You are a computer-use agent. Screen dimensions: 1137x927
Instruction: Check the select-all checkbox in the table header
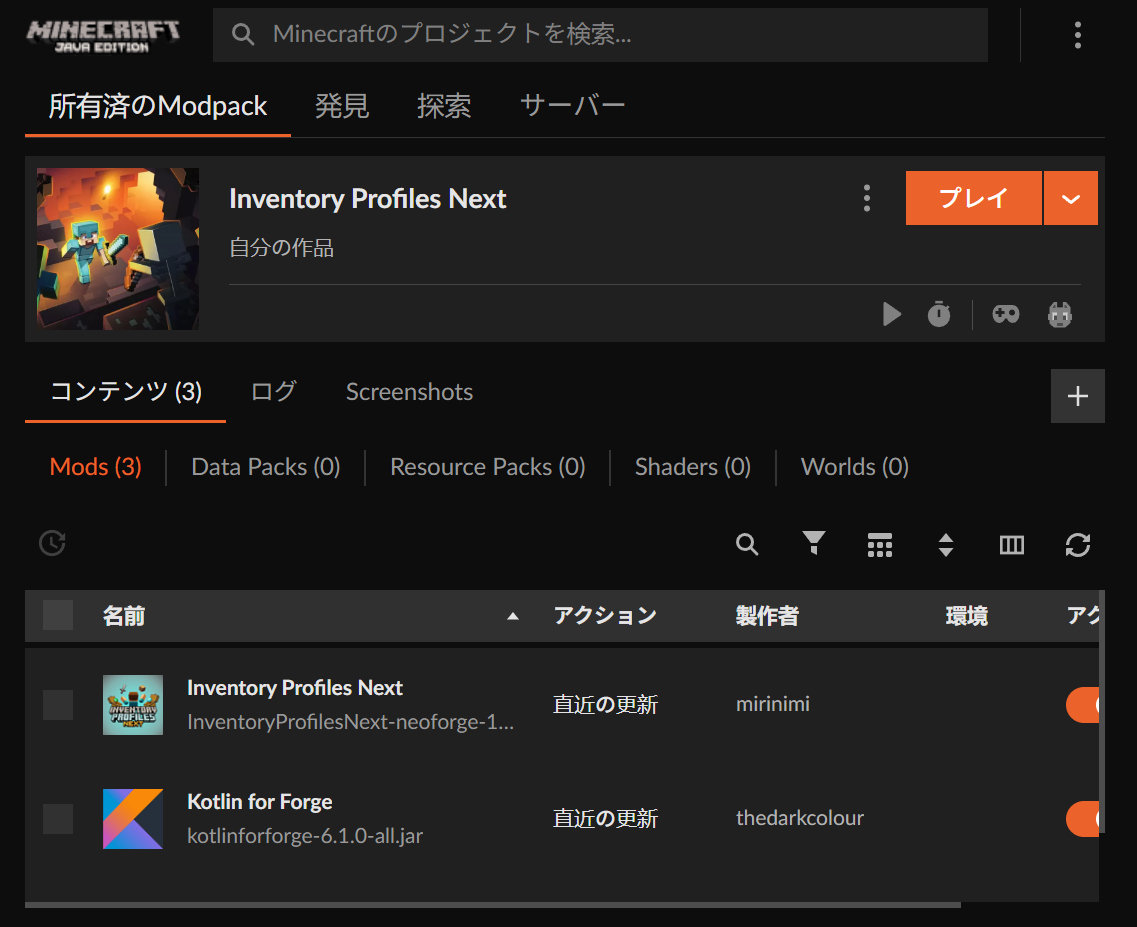click(x=57, y=615)
